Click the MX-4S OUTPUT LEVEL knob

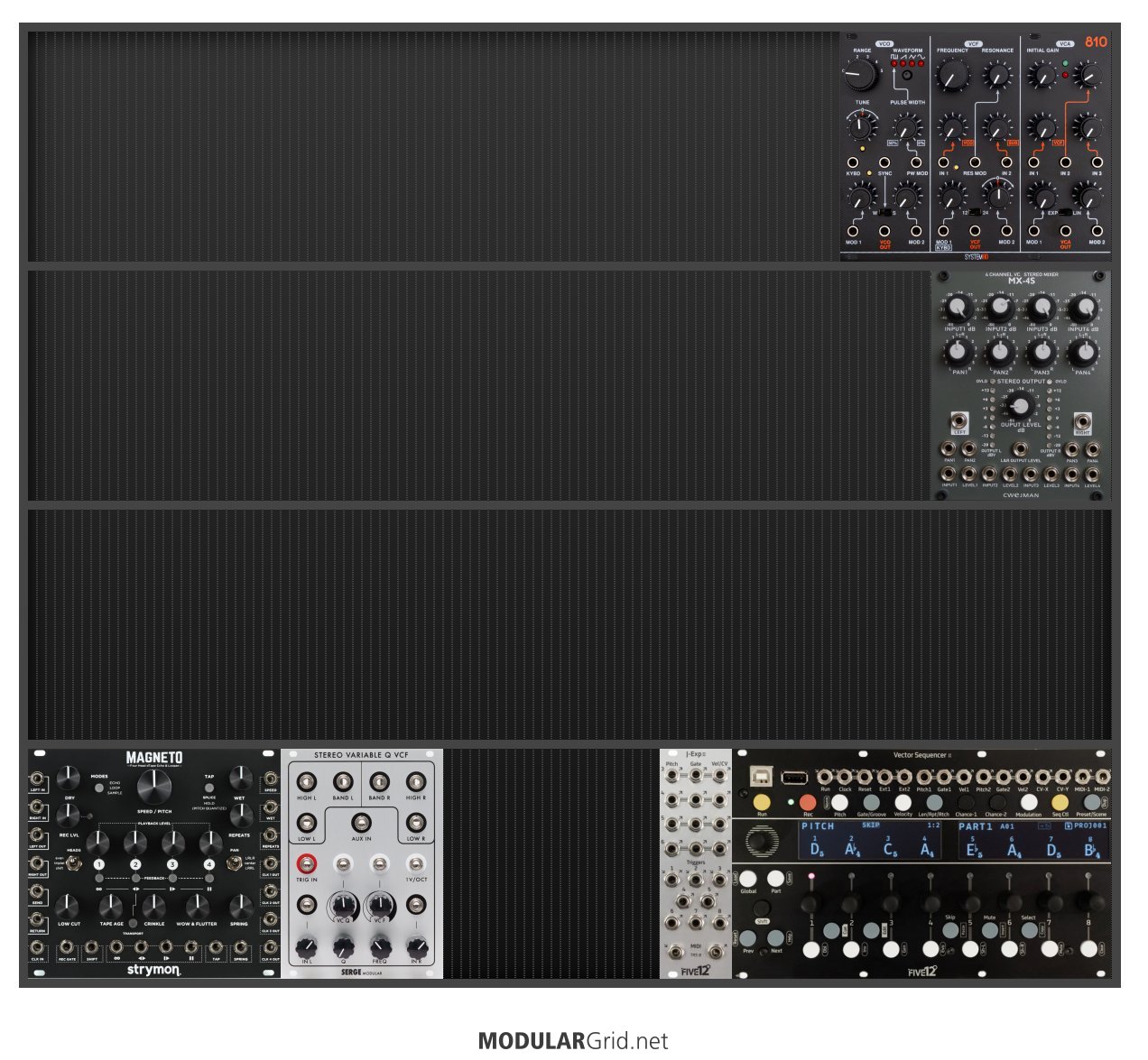coord(1021,406)
